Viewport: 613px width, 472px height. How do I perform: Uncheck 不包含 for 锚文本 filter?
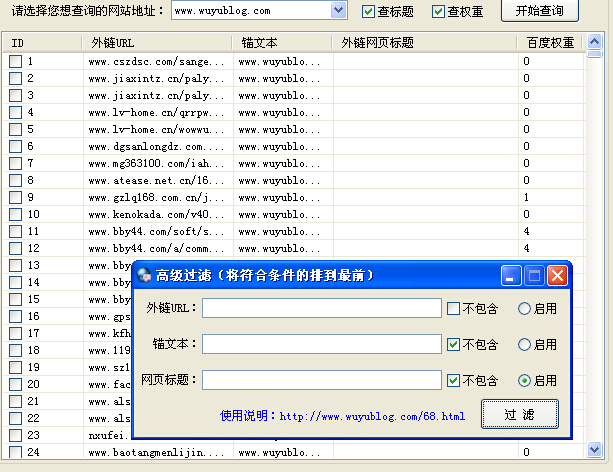pyautogui.click(x=454, y=345)
